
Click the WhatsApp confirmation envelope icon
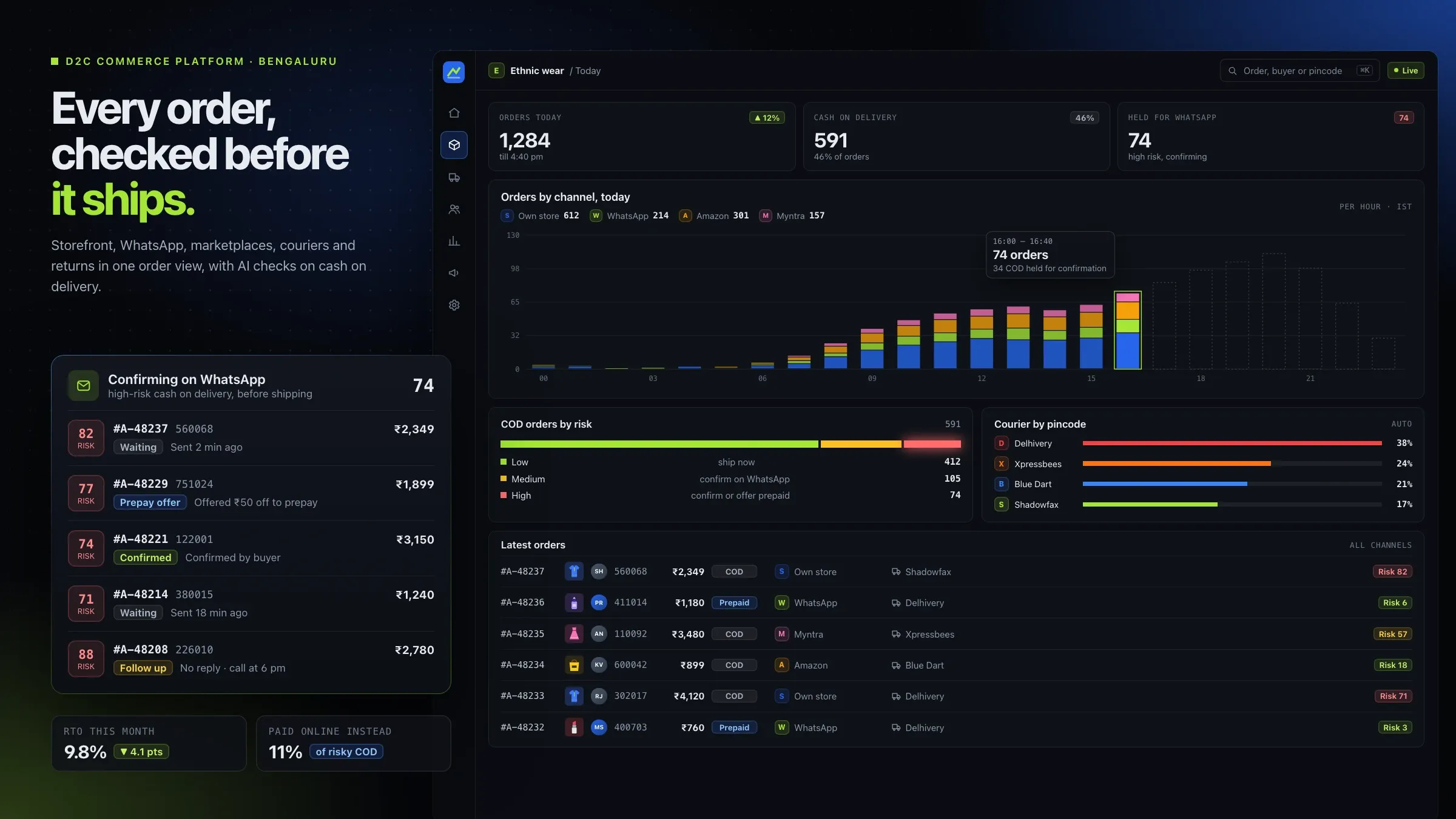[x=84, y=385]
